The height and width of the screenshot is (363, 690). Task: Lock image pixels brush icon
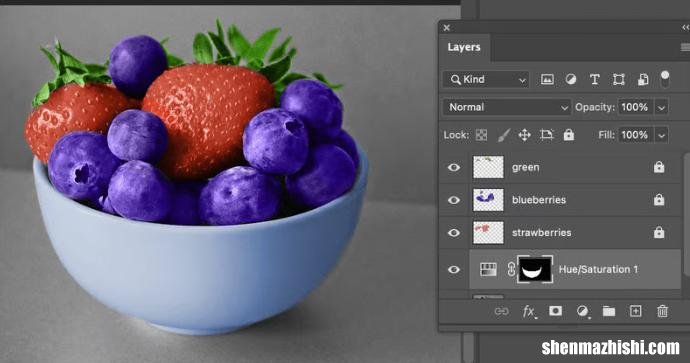503,135
